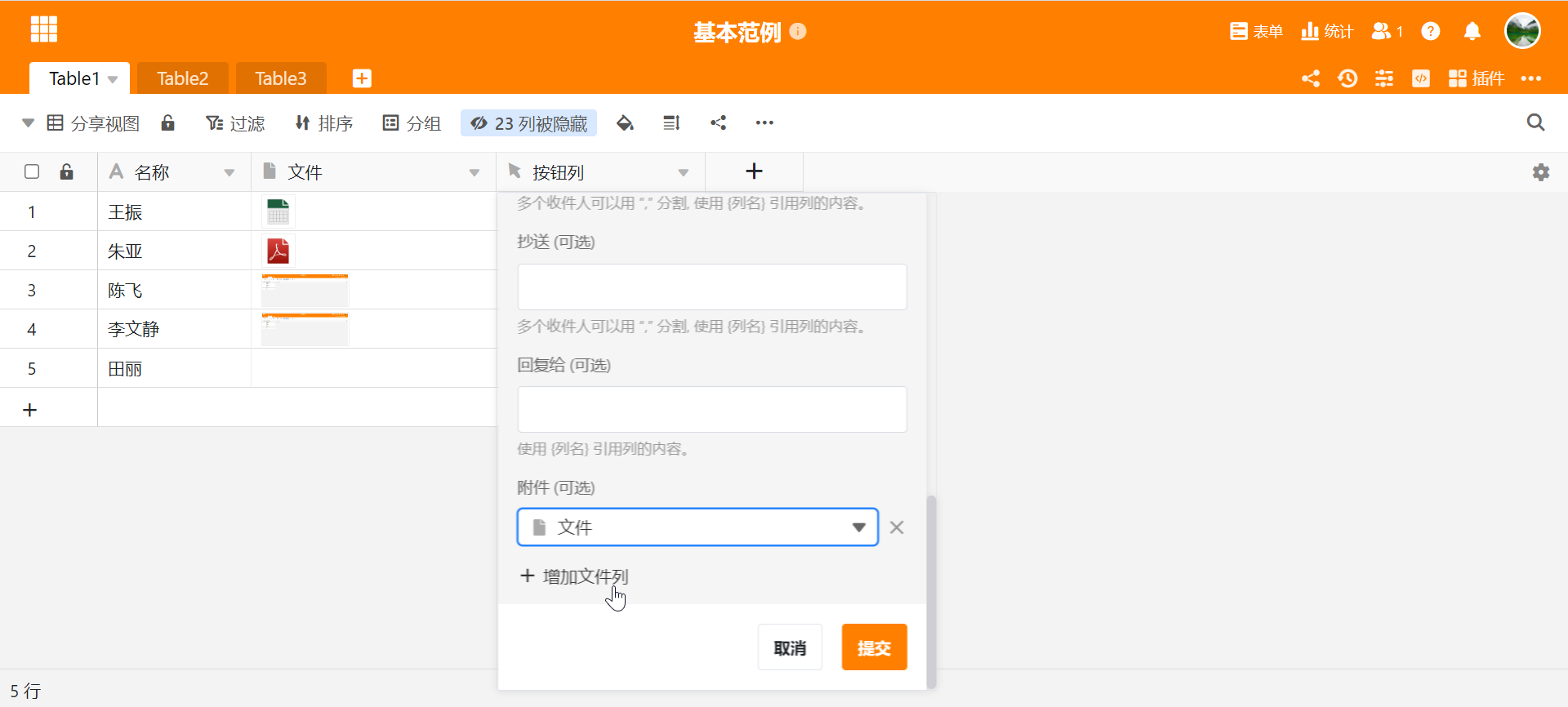Expand the 文件 column dropdown arrow
The width and height of the screenshot is (1568, 707).
[x=474, y=172]
